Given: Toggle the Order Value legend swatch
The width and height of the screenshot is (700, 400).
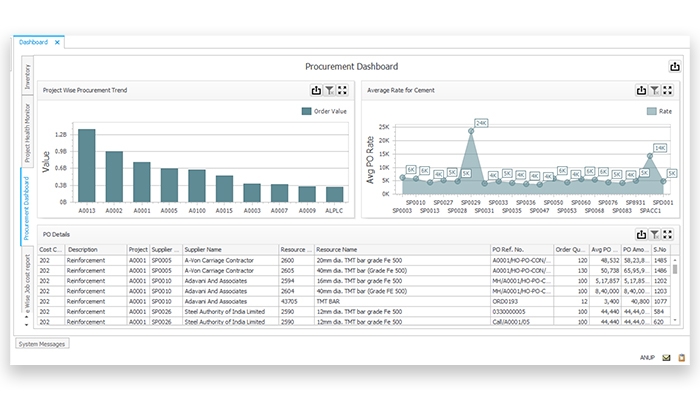Looking at the screenshot, I should coord(306,111).
